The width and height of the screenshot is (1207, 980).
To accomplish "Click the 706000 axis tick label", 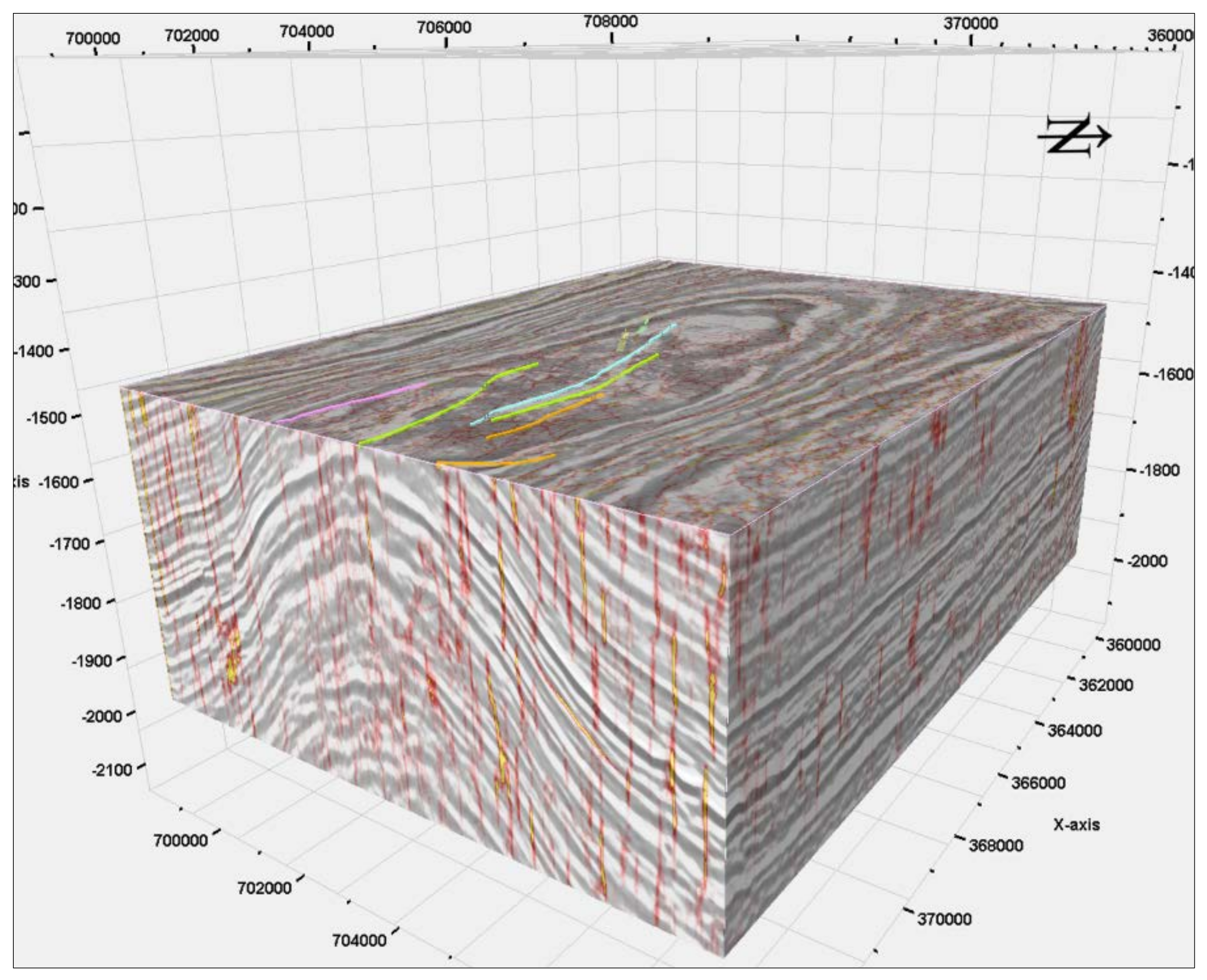I will [x=444, y=27].
